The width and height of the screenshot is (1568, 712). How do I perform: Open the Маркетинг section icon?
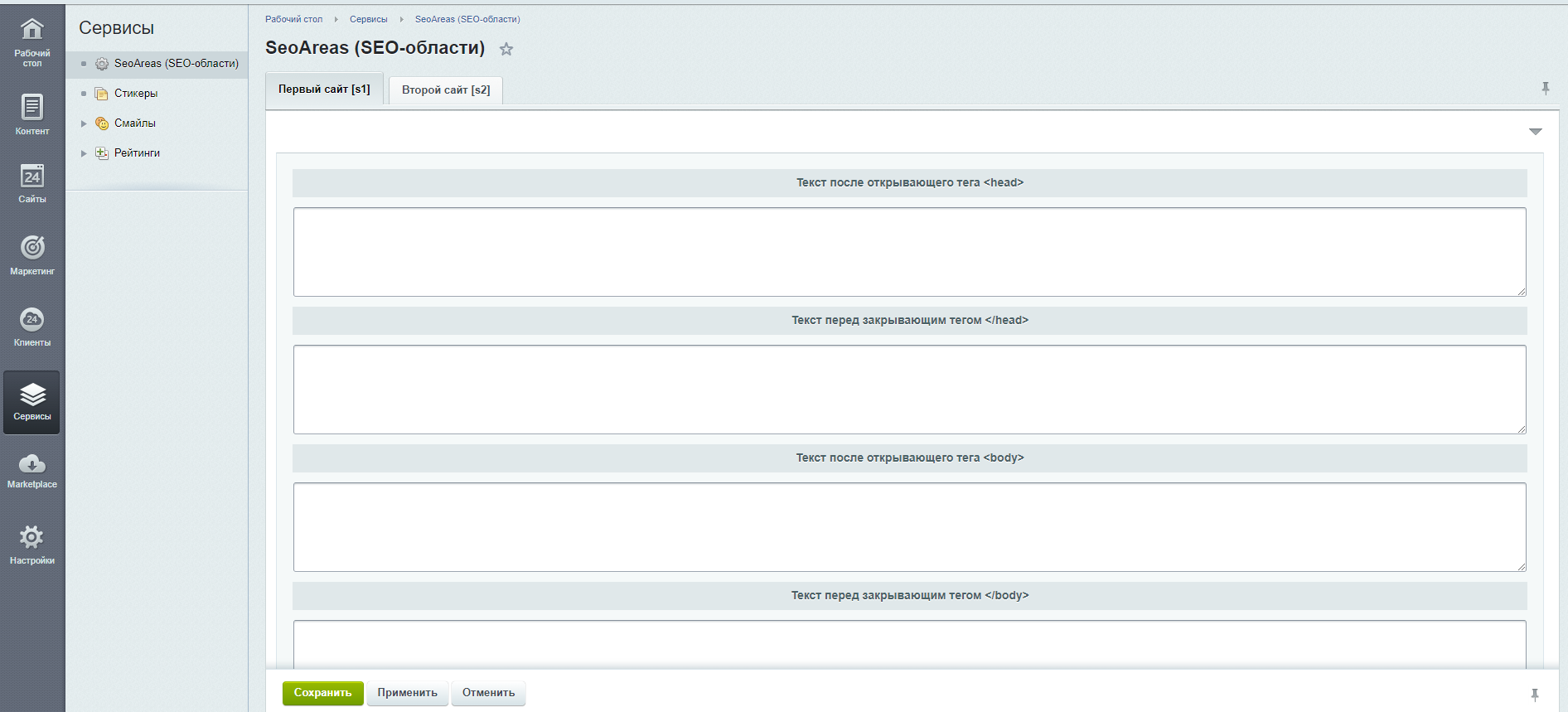[32, 254]
